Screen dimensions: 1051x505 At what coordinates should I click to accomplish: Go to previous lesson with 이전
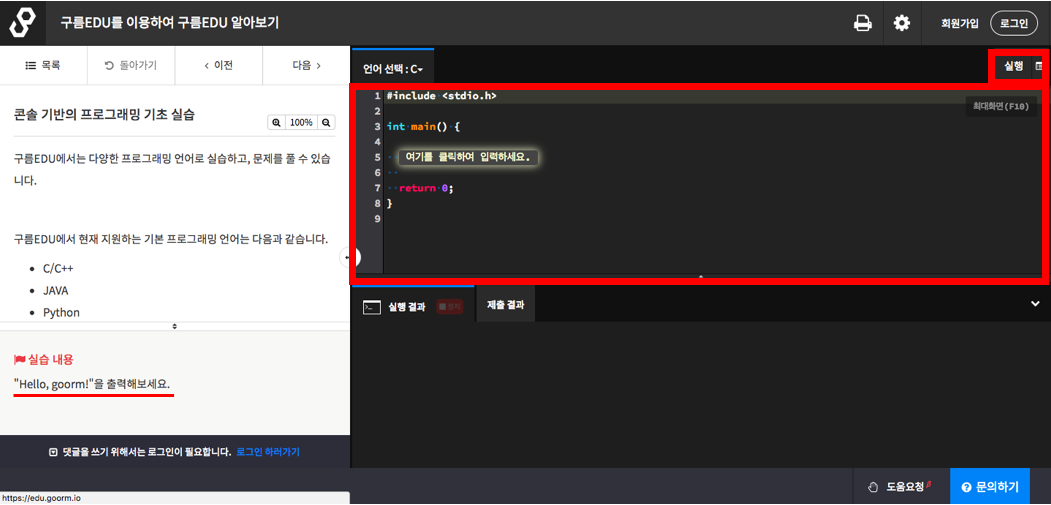tap(219, 66)
